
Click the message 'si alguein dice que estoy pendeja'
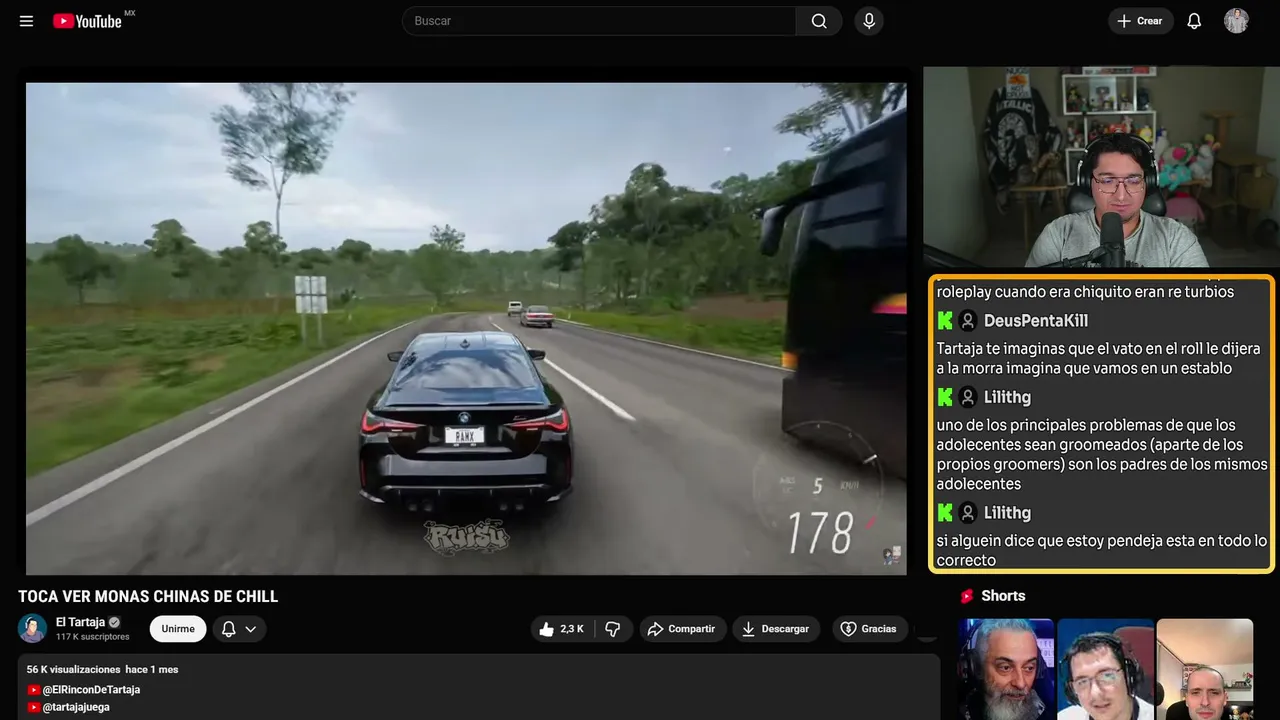(1102, 551)
